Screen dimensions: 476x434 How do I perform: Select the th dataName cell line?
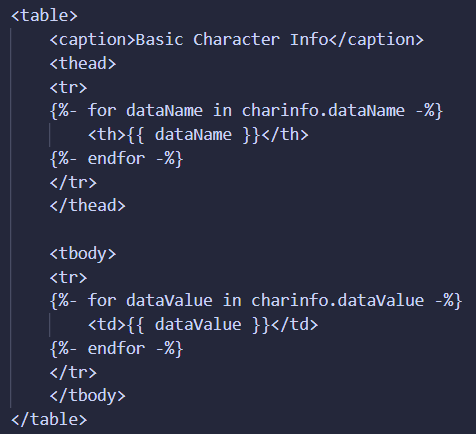198,135
